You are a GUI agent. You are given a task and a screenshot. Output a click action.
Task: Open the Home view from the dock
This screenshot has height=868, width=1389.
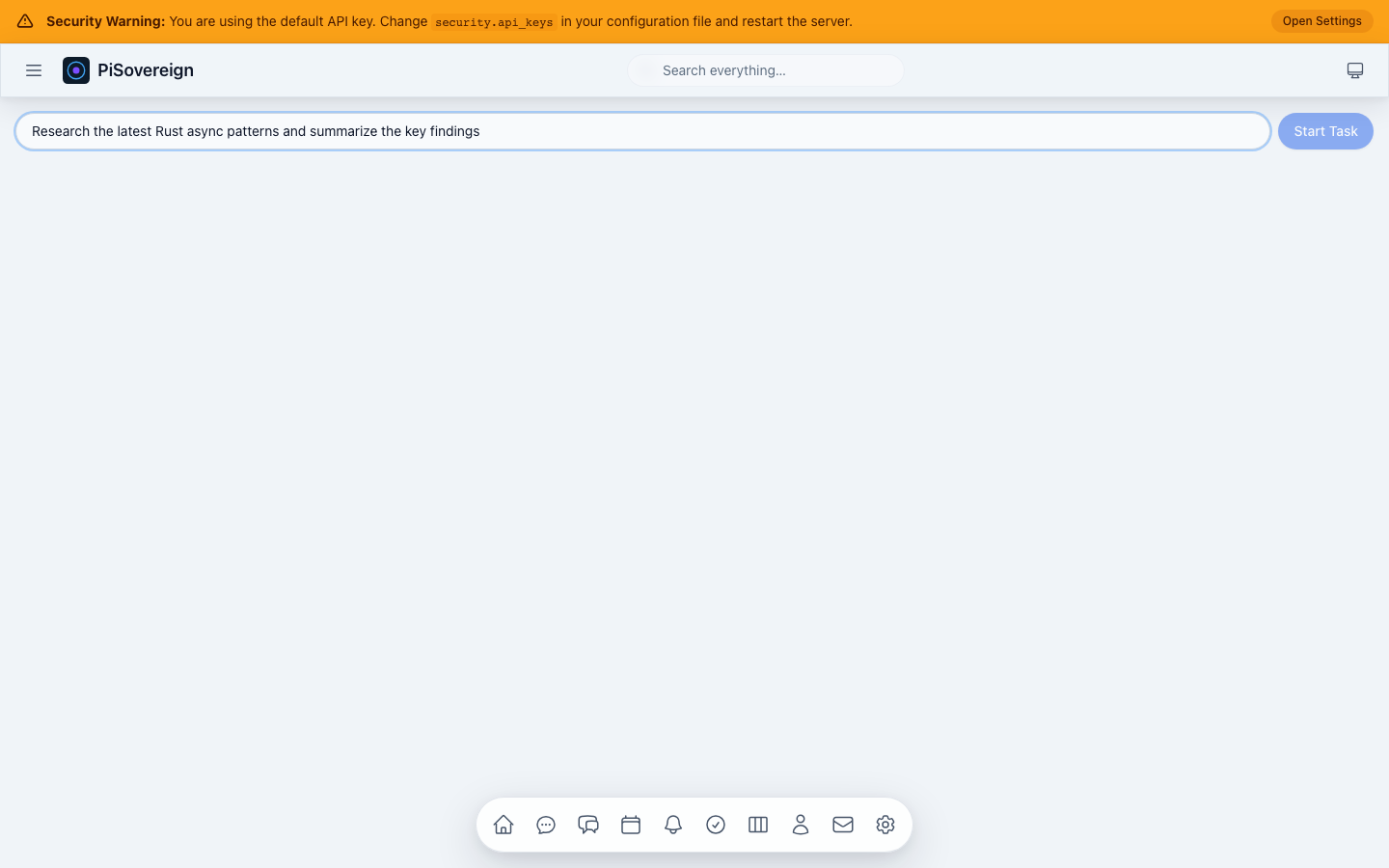pos(503,825)
